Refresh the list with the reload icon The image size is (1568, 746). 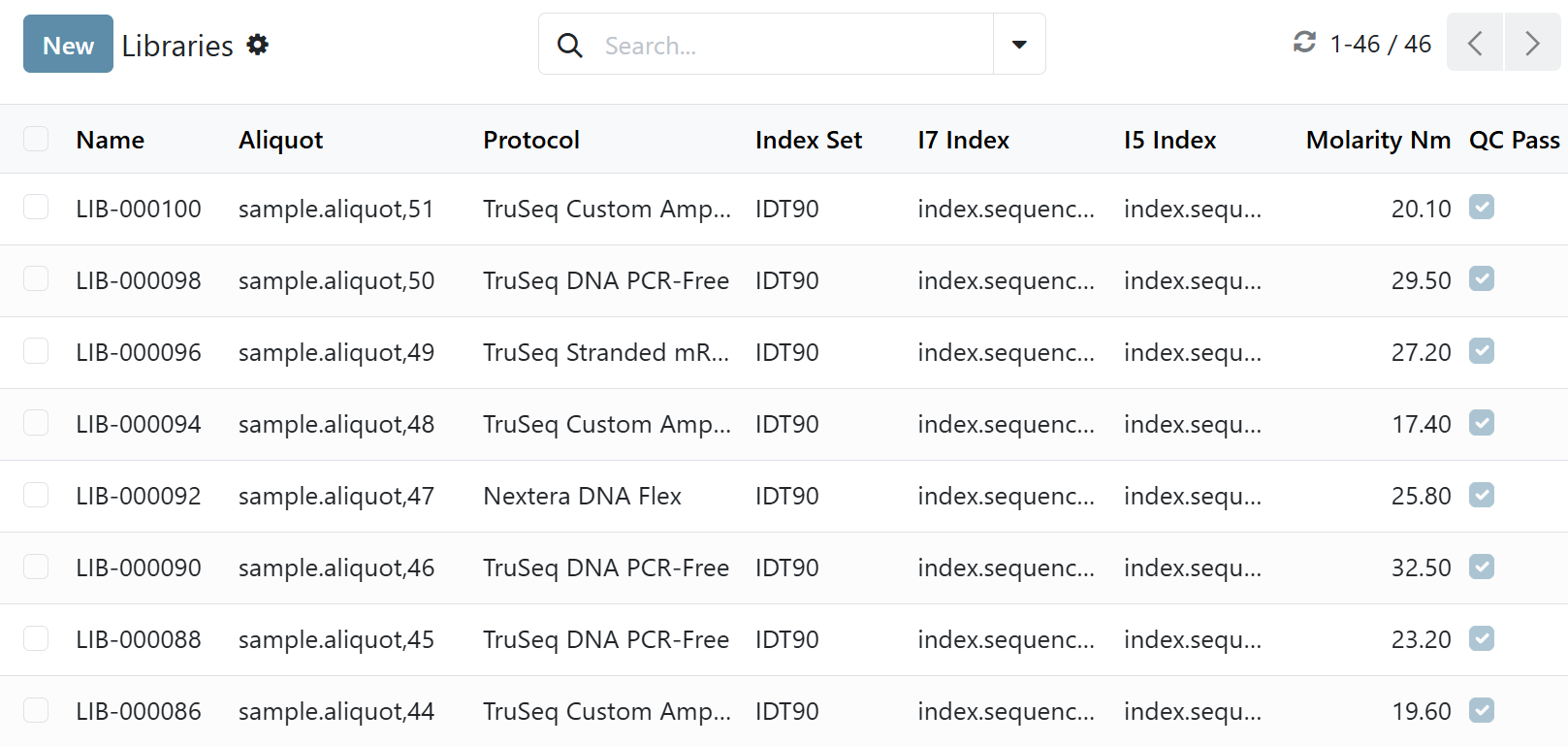click(x=1304, y=42)
